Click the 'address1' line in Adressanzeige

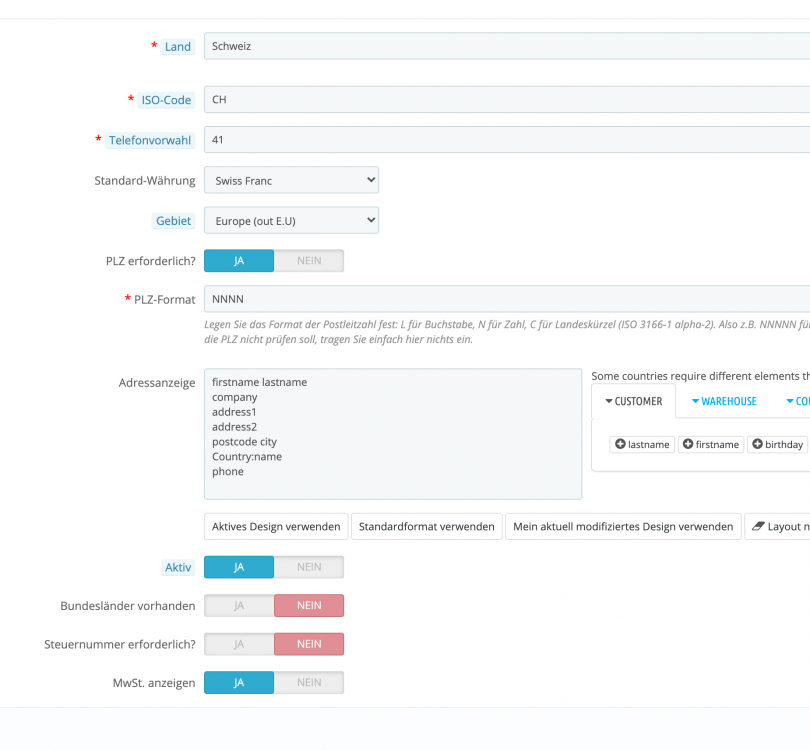point(234,412)
